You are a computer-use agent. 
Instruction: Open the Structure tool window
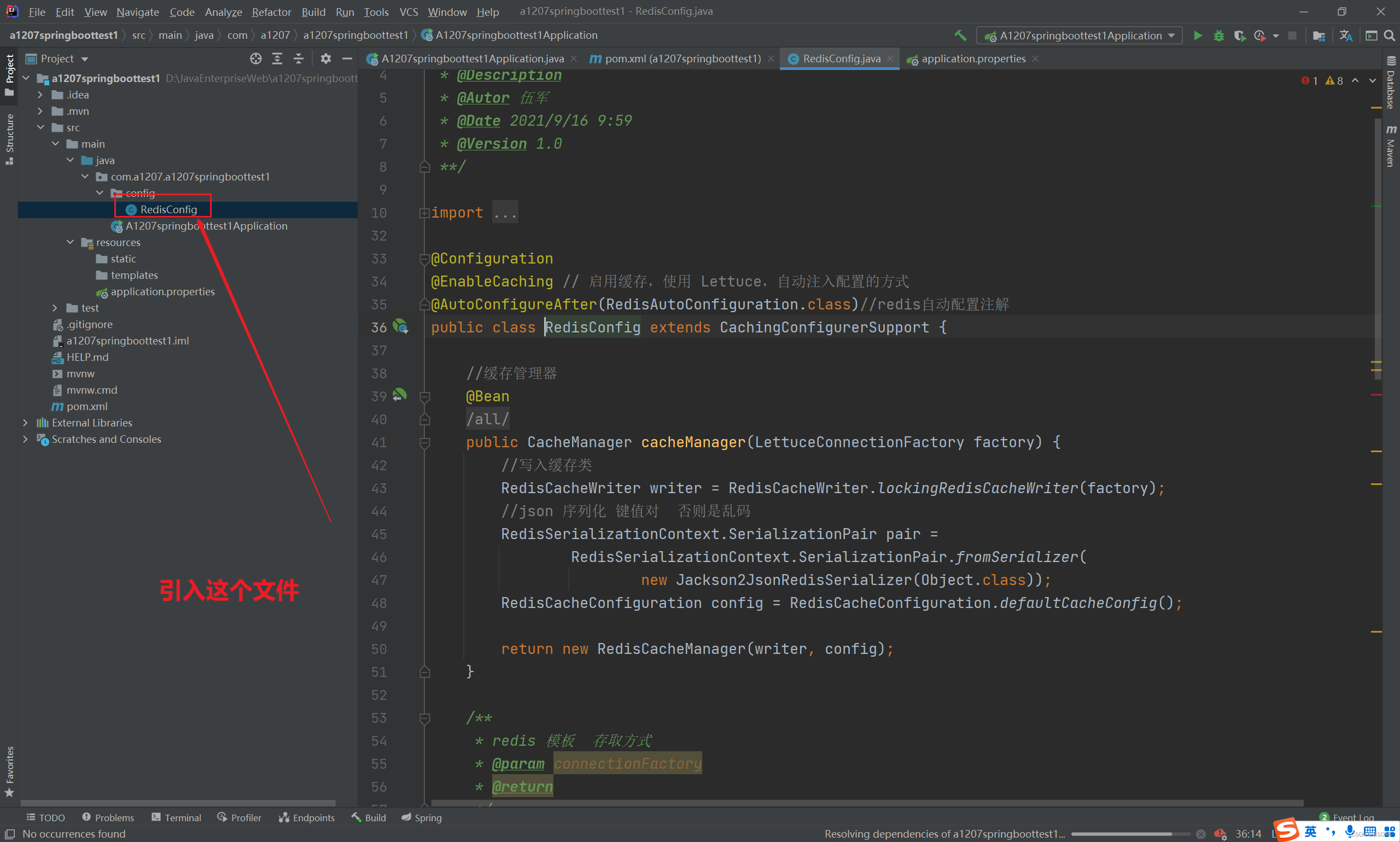click(x=9, y=138)
